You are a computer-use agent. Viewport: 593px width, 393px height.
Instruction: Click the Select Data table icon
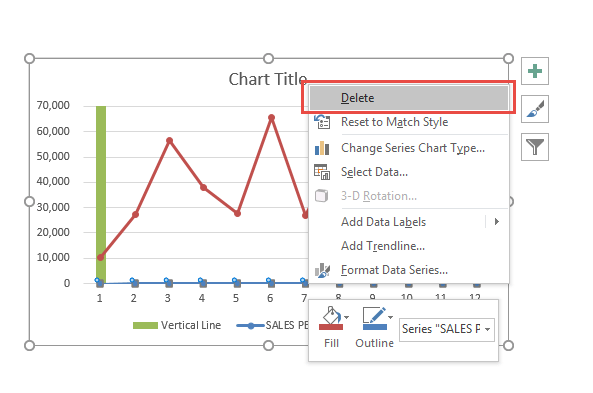click(x=322, y=172)
